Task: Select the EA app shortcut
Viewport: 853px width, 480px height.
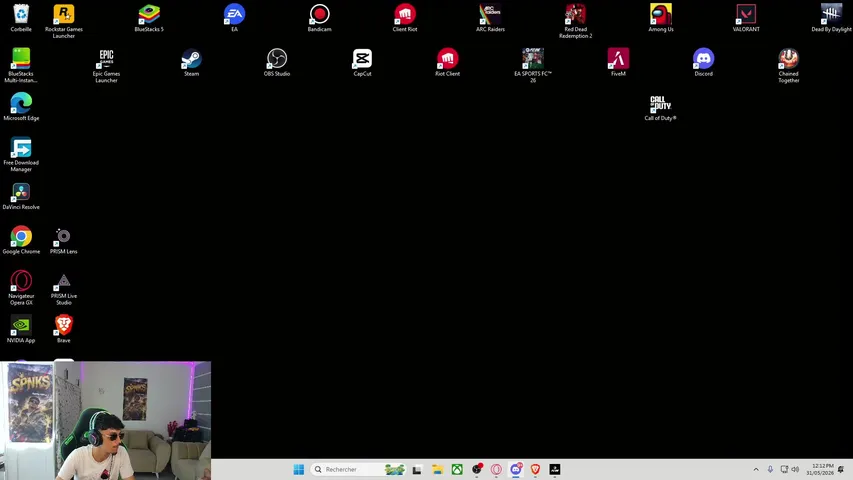Action: tap(234, 18)
